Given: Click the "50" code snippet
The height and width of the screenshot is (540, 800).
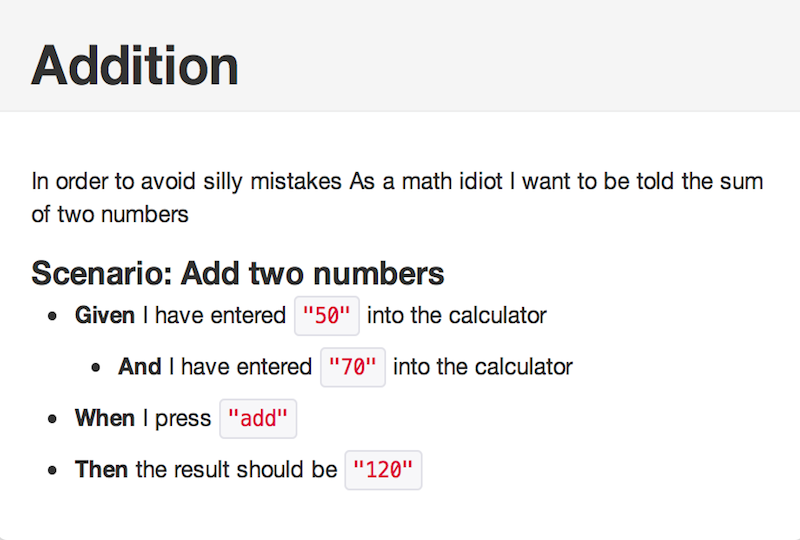Looking at the screenshot, I should (327, 315).
